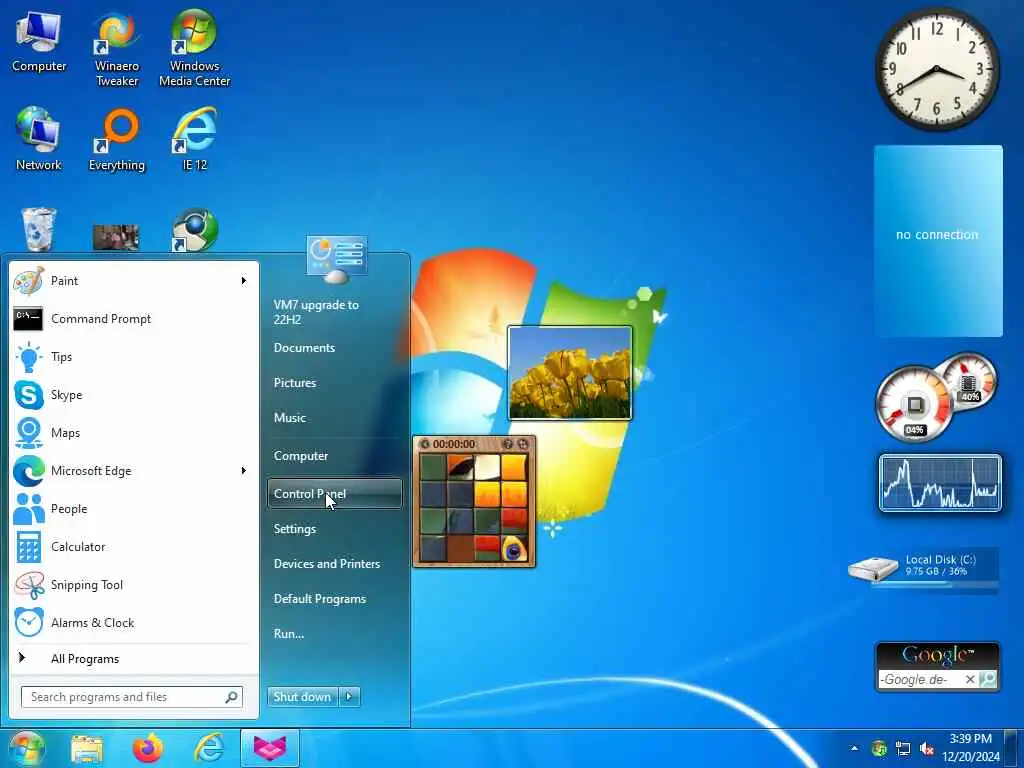Open Alarms & Clock
Viewport: 1024px width, 768px height.
[x=134, y=622]
